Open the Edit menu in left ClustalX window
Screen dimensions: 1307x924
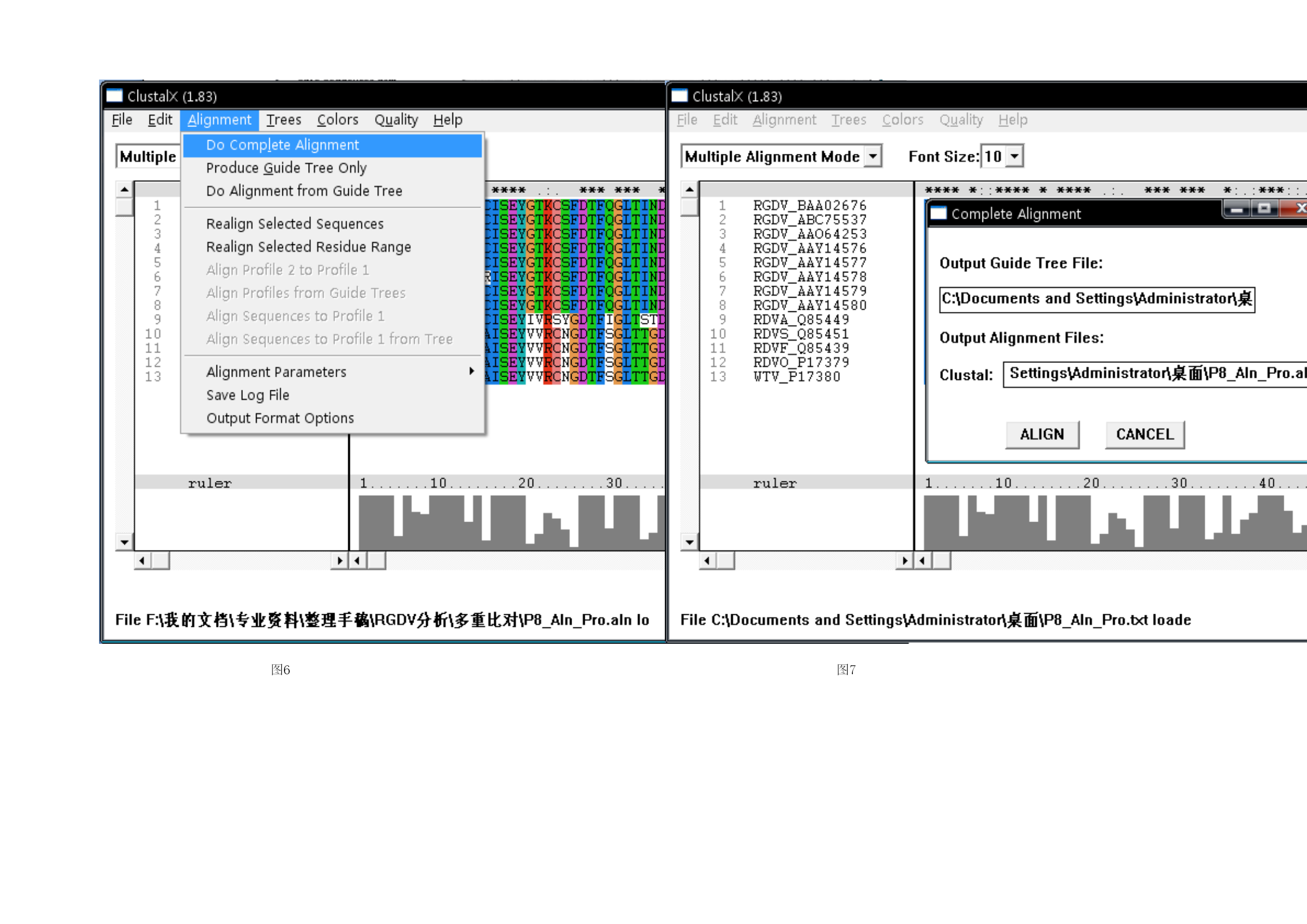tap(160, 120)
